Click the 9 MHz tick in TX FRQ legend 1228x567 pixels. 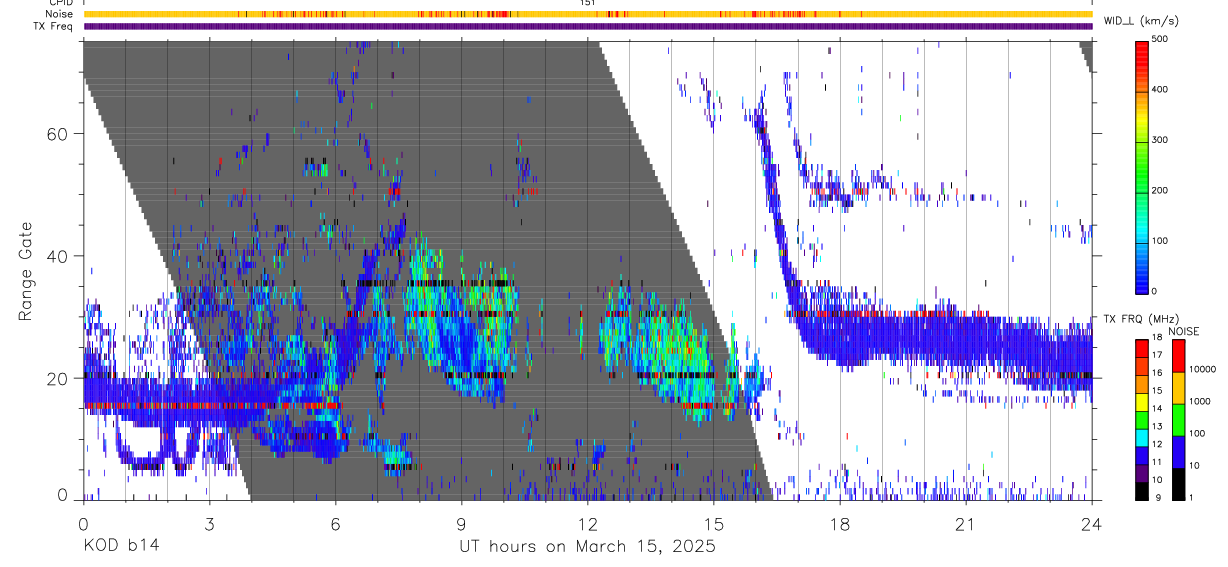click(1157, 497)
